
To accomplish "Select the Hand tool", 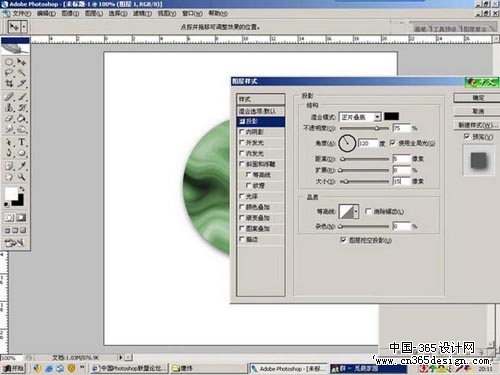I will (x=9, y=177).
